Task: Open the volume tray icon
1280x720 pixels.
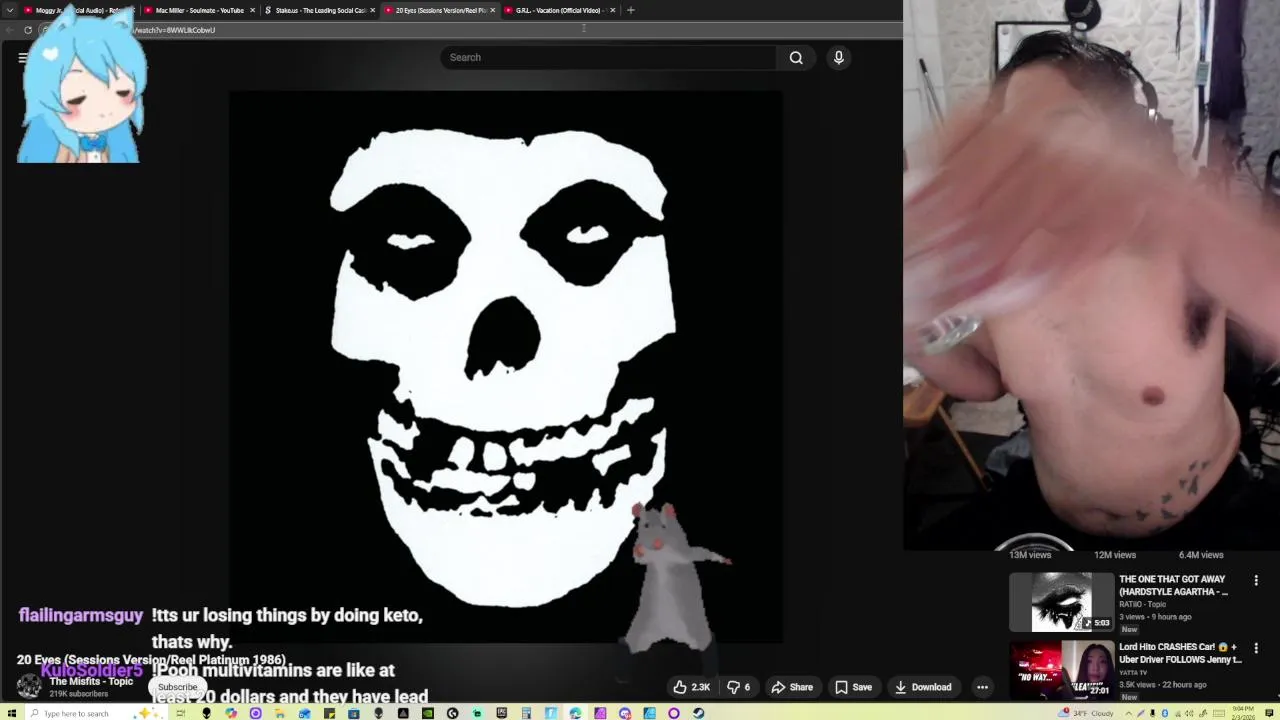Action: [x=1189, y=713]
